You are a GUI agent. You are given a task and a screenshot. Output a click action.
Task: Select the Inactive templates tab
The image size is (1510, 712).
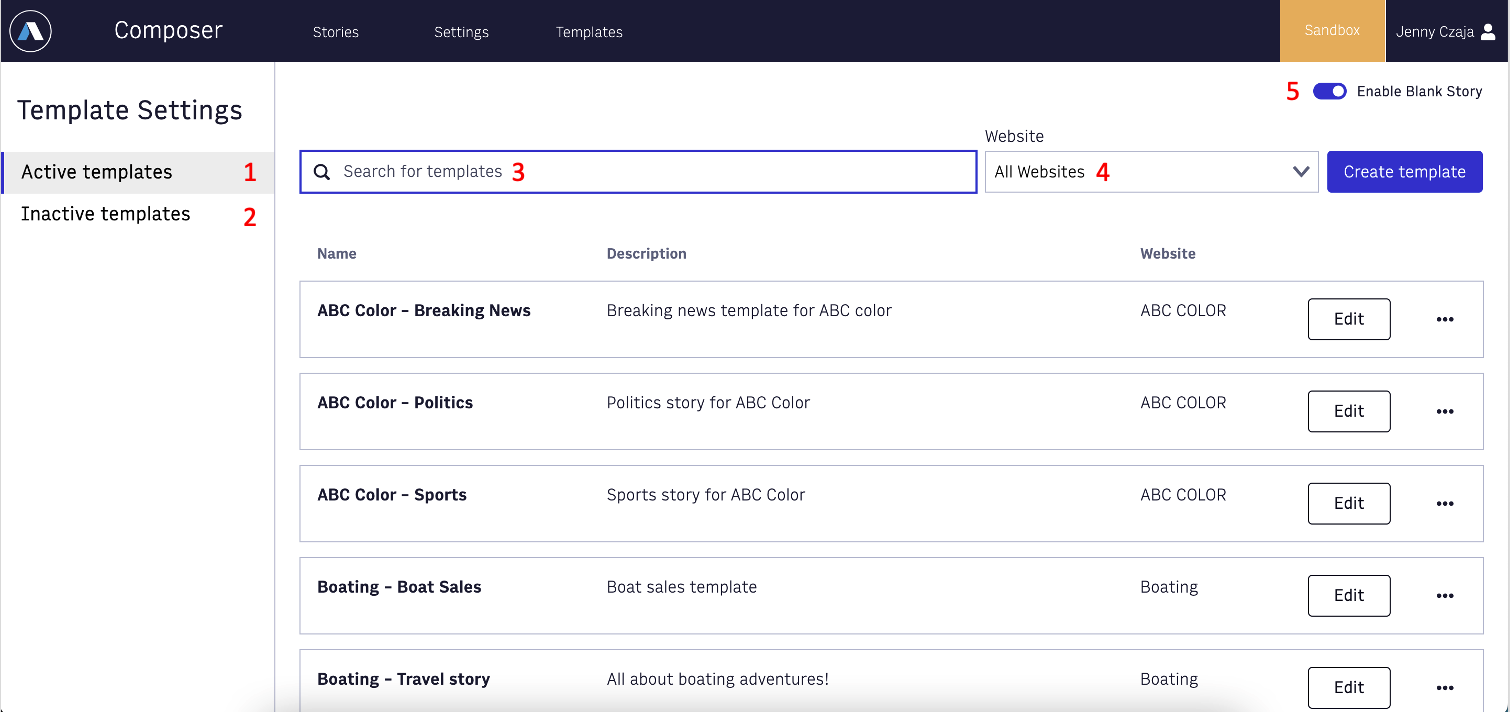(x=138, y=214)
